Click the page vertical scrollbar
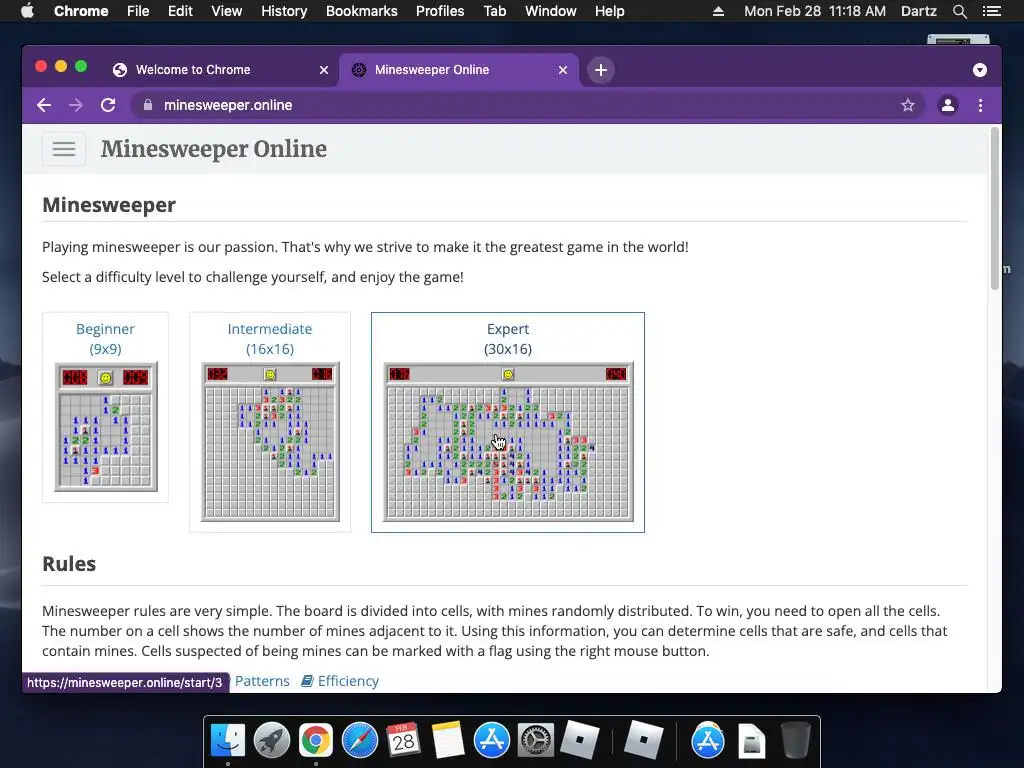Viewport: 1024px width, 768px height. click(995, 209)
